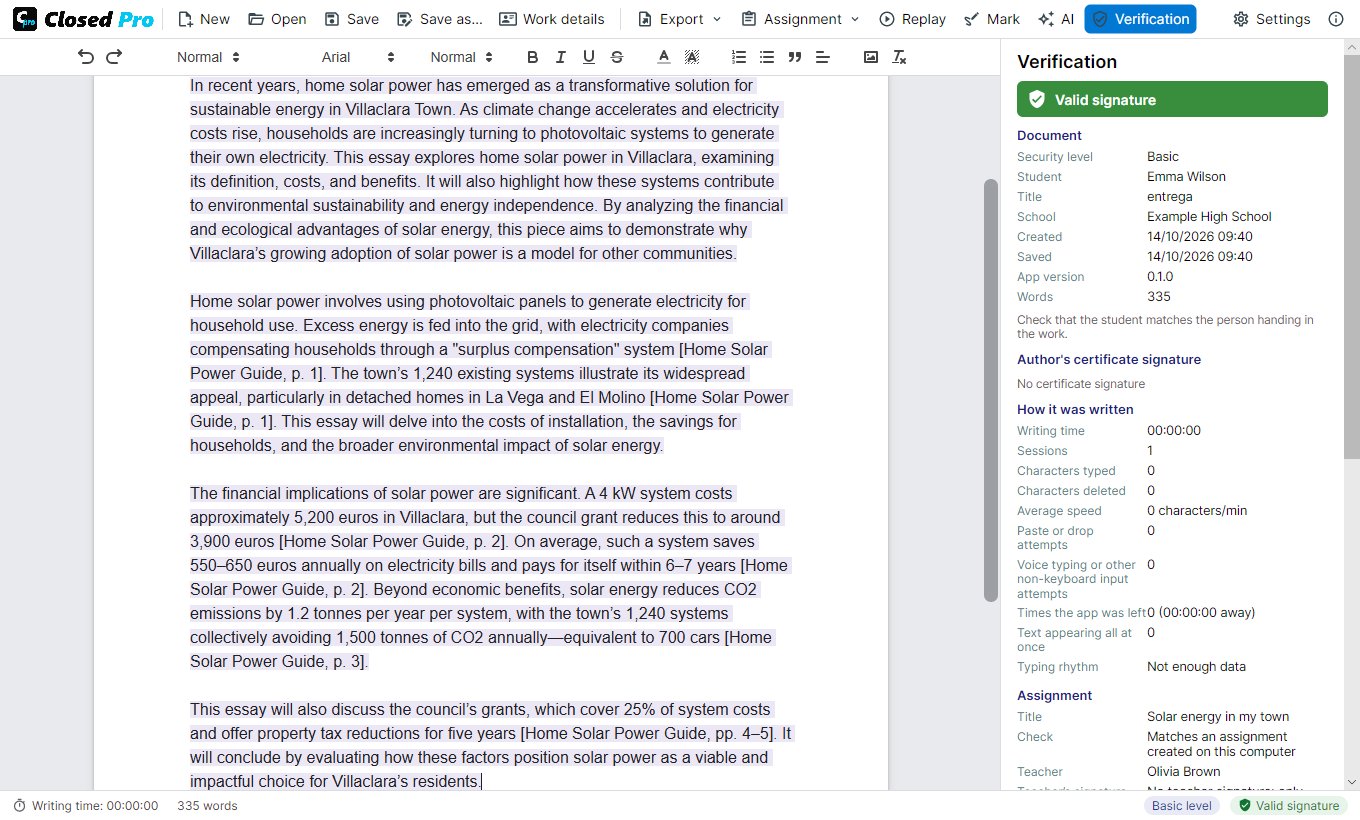Expand the Export menu
The image size is (1360, 820).
678,19
